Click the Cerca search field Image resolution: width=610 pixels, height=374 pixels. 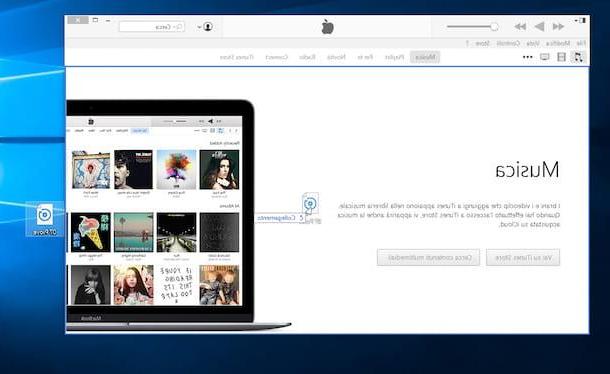pos(152,26)
